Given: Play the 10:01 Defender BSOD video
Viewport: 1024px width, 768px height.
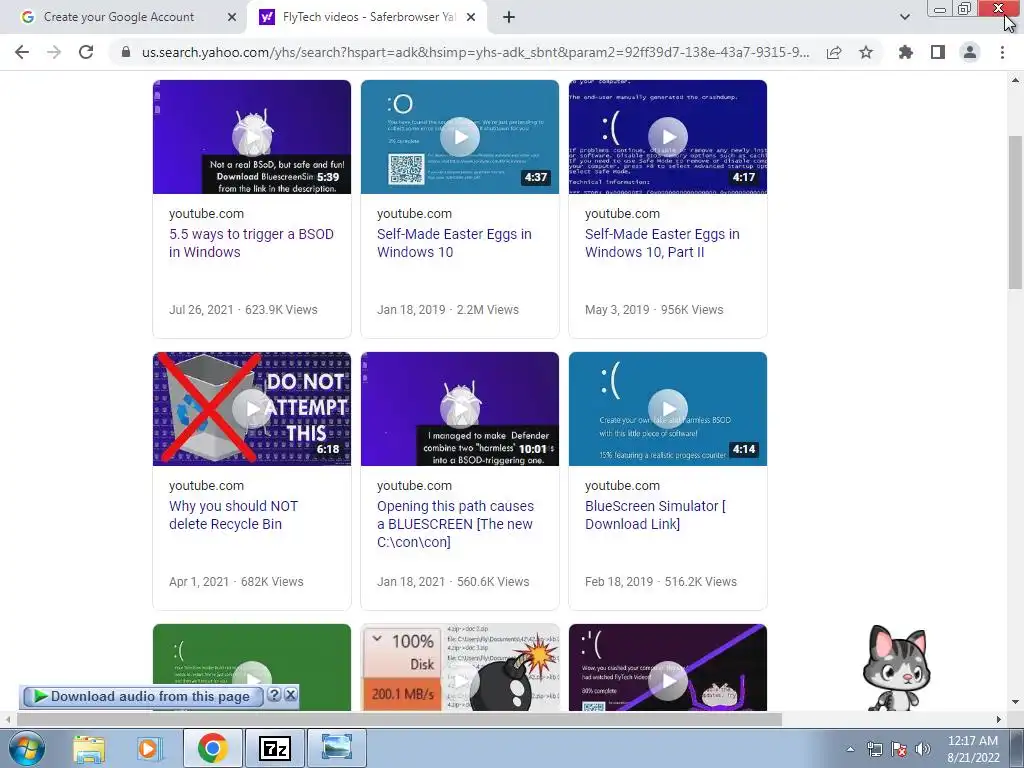Looking at the screenshot, I should (460, 409).
